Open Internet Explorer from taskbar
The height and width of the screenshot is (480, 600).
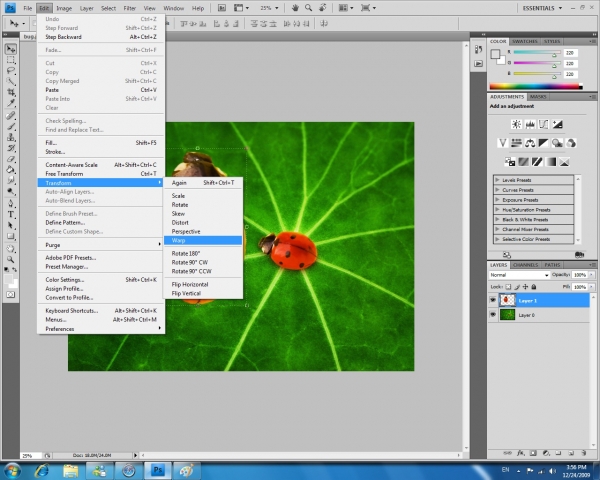(41, 470)
